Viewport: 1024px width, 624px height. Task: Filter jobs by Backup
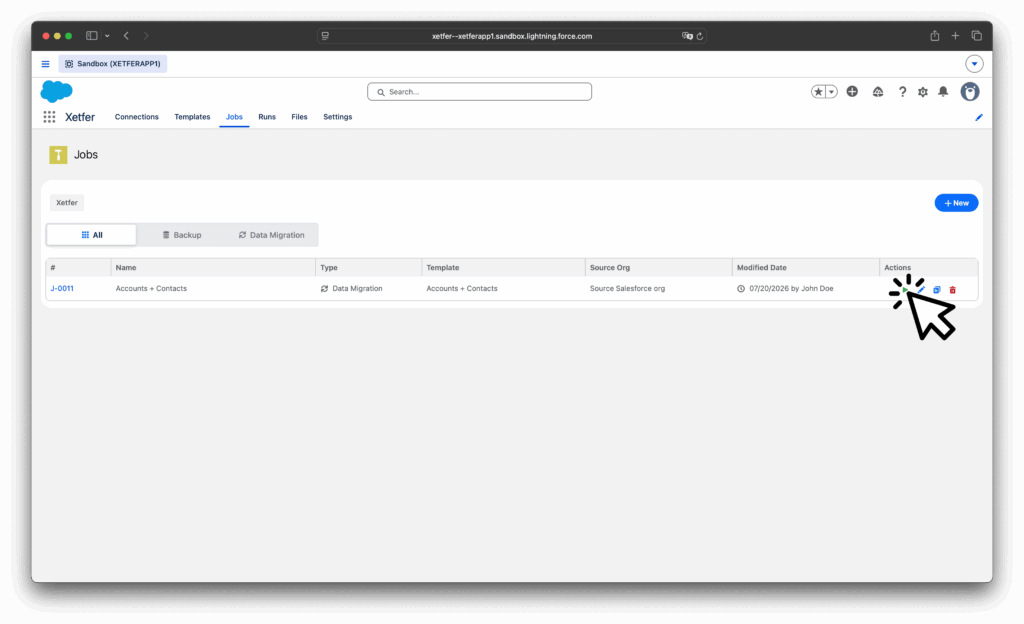[182, 235]
